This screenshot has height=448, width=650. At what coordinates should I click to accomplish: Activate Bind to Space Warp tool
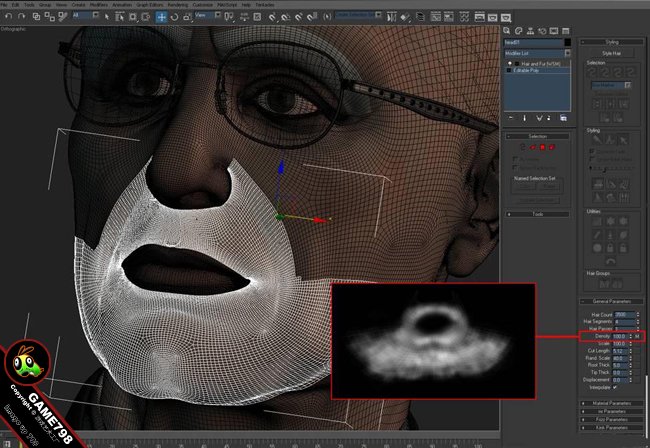coord(63,17)
